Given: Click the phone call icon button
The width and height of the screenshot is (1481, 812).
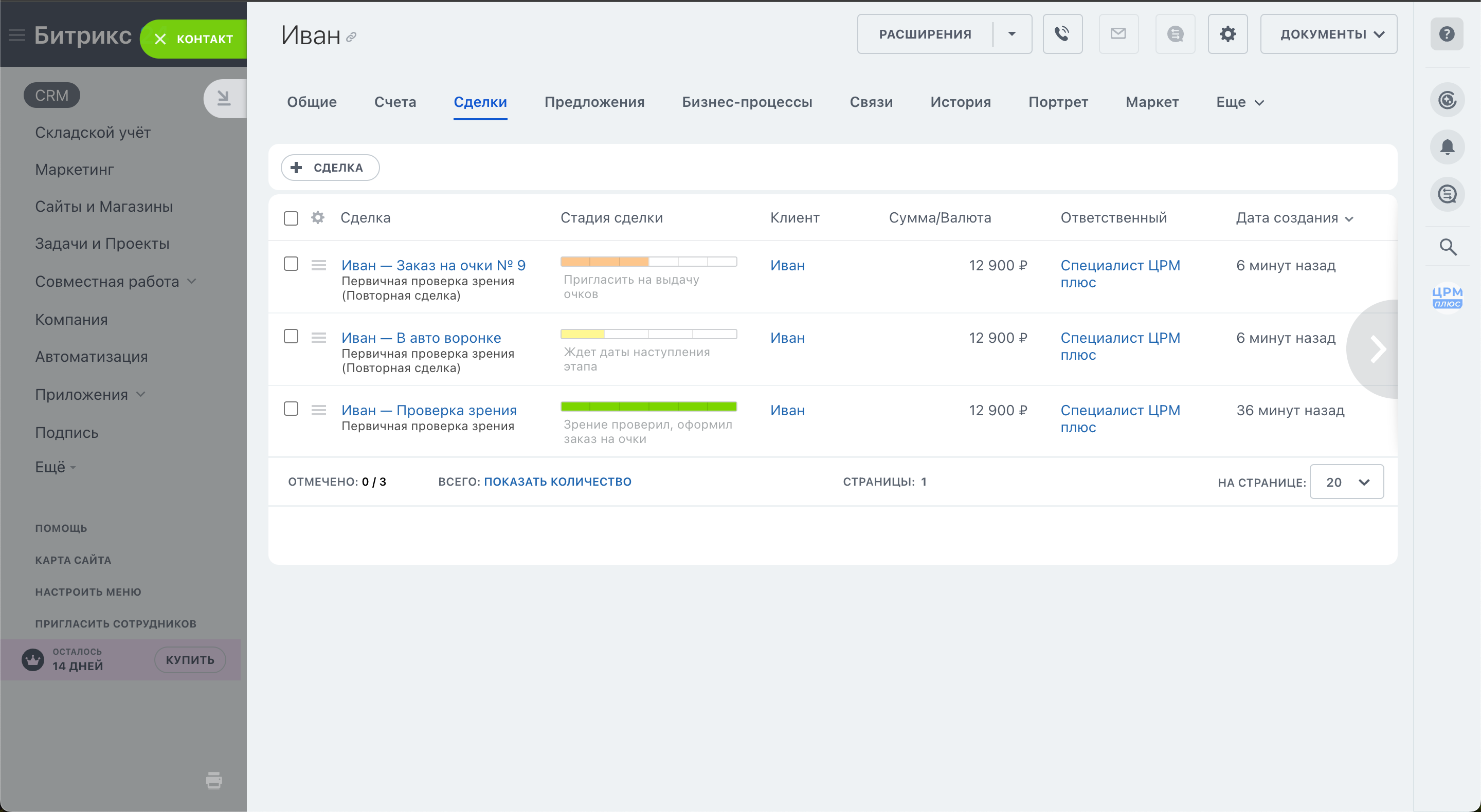Looking at the screenshot, I should (1062, 34).
